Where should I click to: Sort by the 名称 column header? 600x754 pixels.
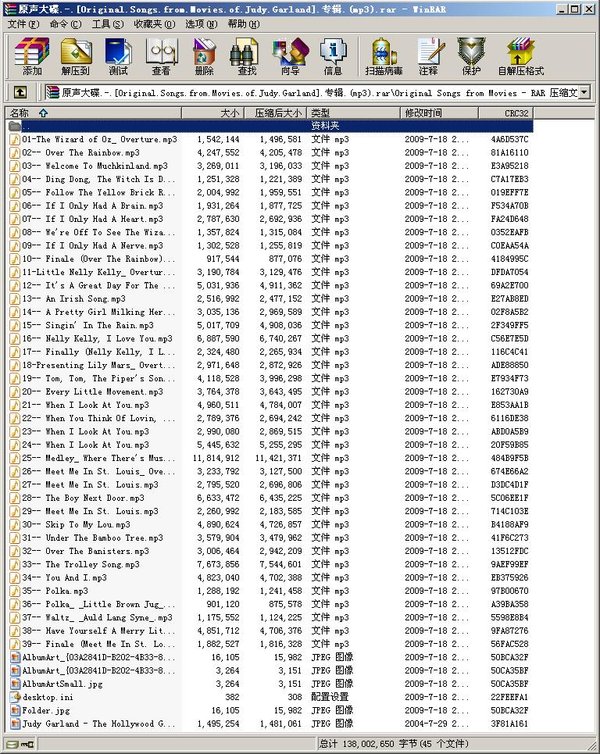(x=93, y=113)
